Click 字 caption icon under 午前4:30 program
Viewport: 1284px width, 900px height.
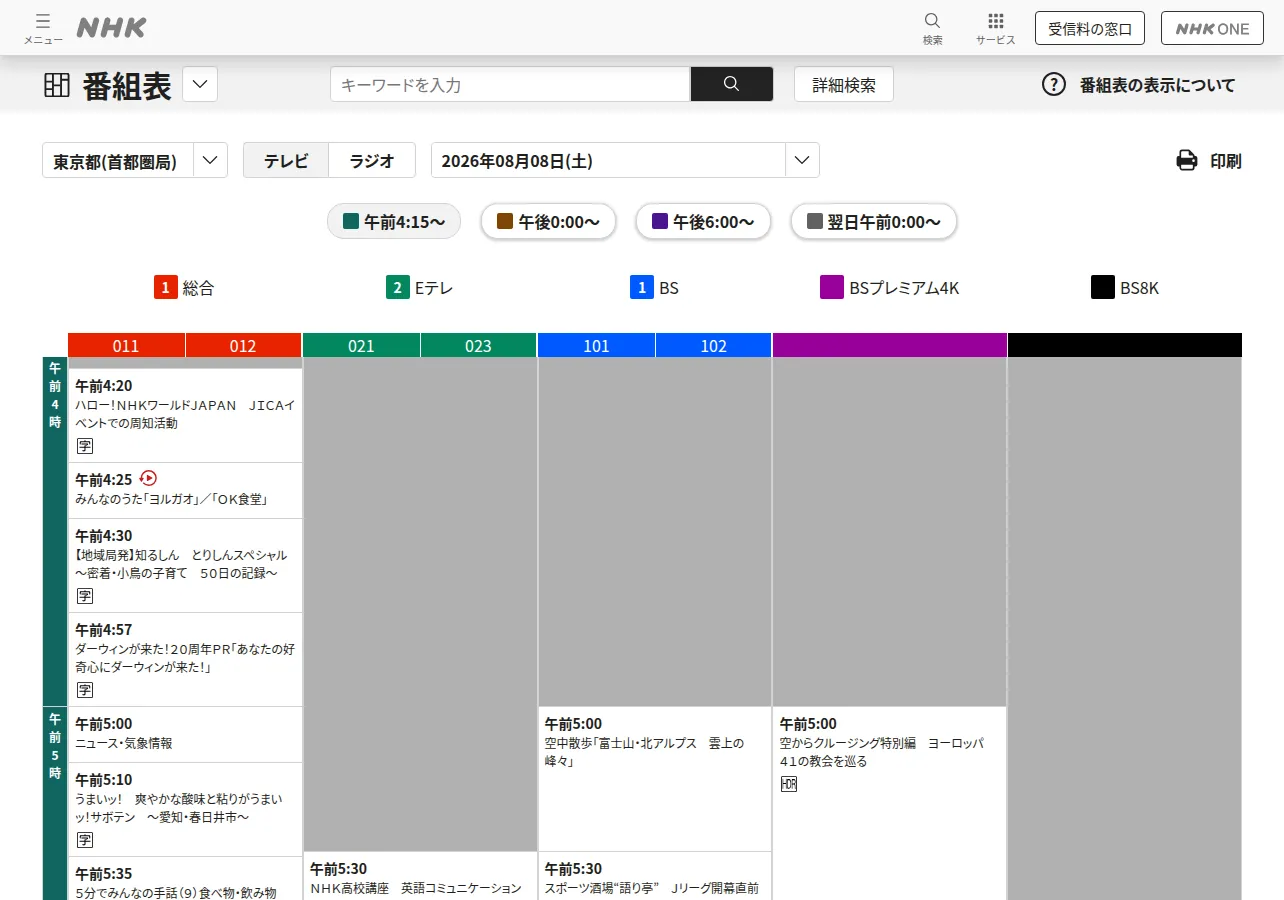click(85, 596)
